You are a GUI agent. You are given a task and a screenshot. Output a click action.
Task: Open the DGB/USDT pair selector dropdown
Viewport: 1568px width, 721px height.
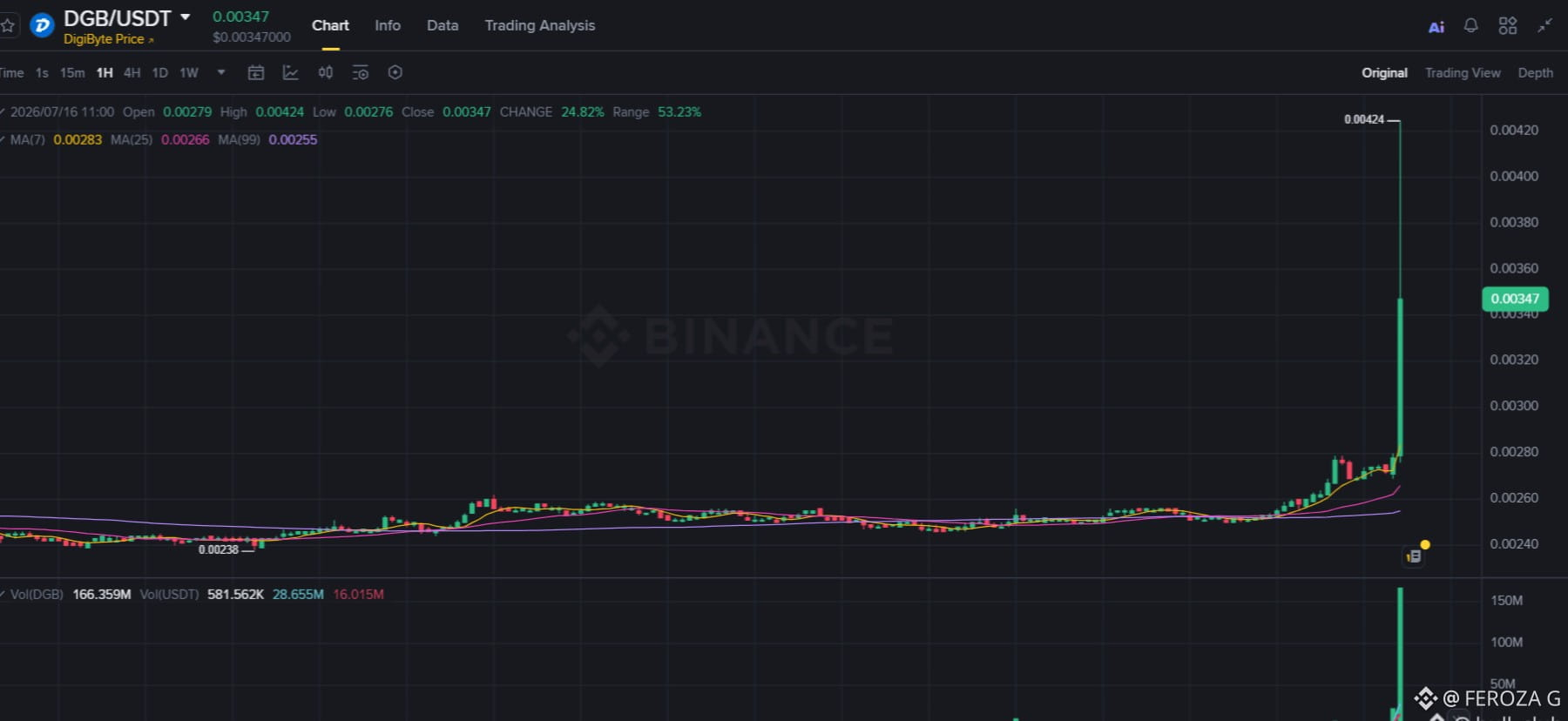pos(185,17)
